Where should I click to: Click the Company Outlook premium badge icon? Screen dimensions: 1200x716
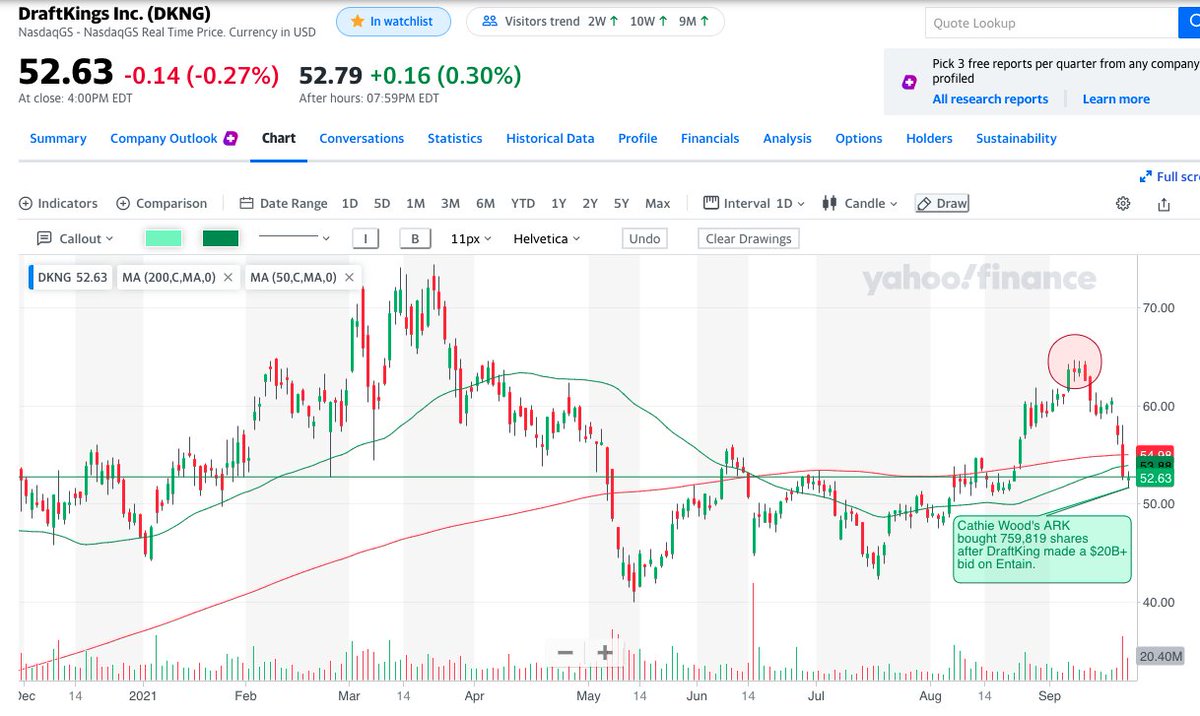point(230,138)
